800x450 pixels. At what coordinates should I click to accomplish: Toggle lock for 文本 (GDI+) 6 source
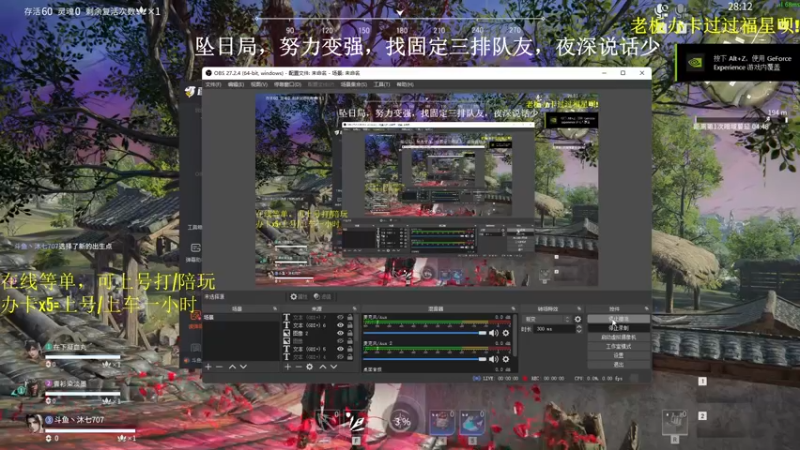350,325
